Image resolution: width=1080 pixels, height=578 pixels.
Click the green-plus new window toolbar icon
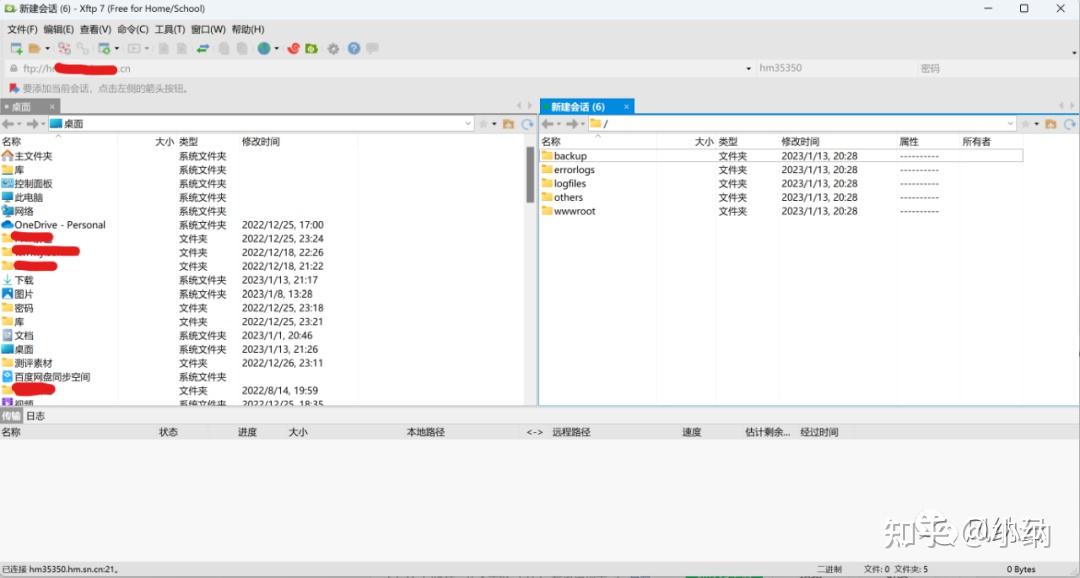tap(103, 48)
